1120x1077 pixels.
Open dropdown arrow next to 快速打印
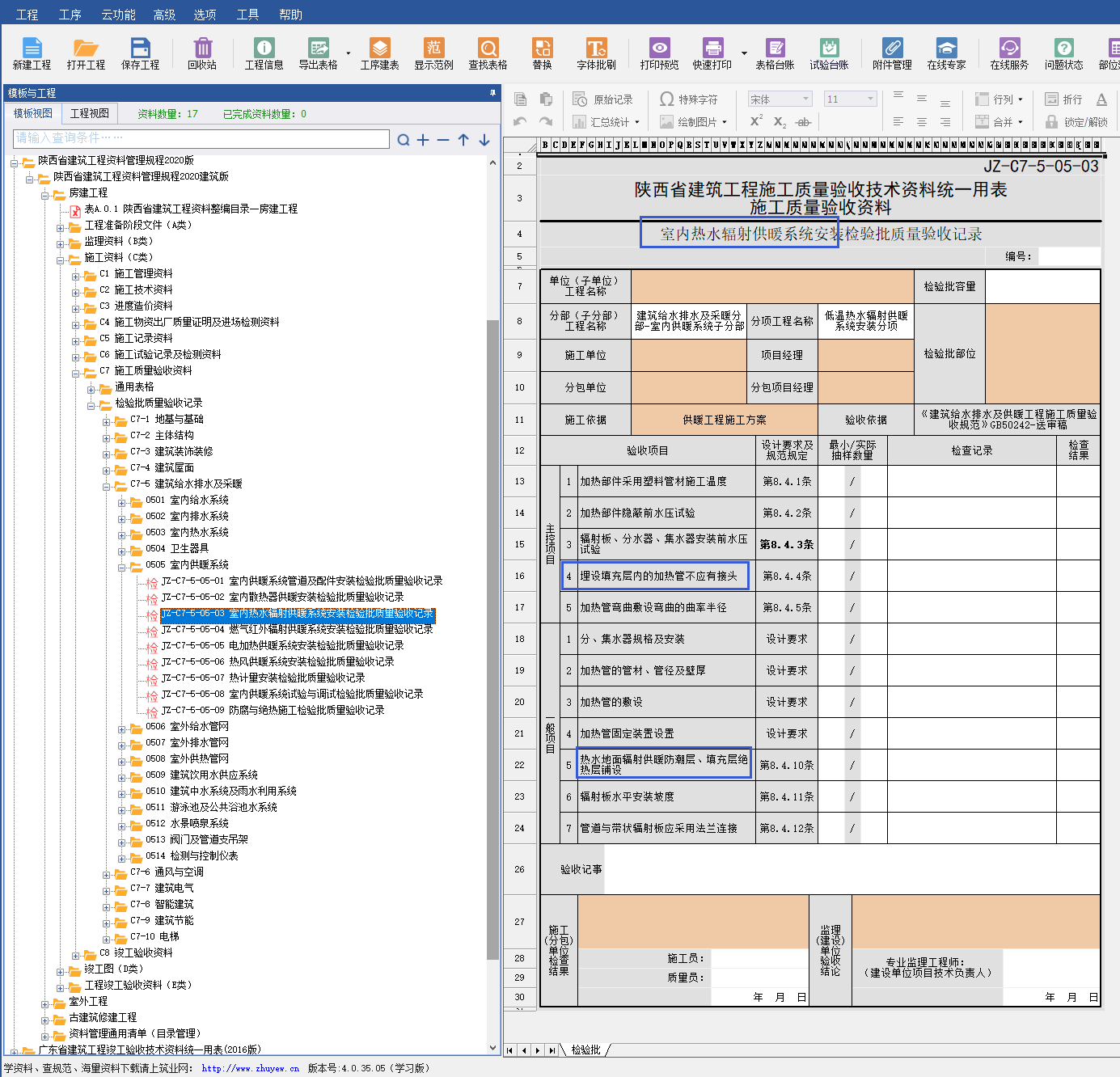744,54
